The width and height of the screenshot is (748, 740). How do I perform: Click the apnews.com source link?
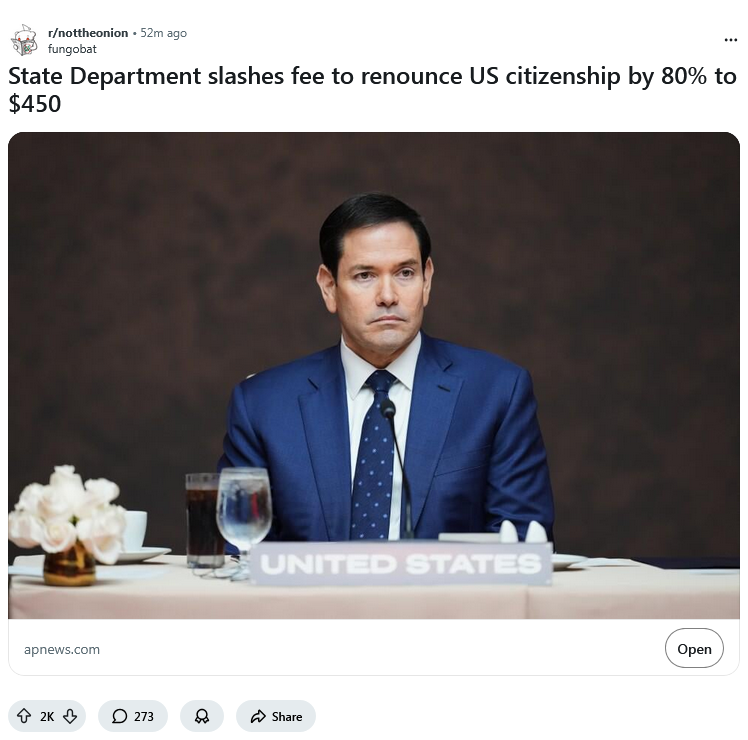point(62,649)
